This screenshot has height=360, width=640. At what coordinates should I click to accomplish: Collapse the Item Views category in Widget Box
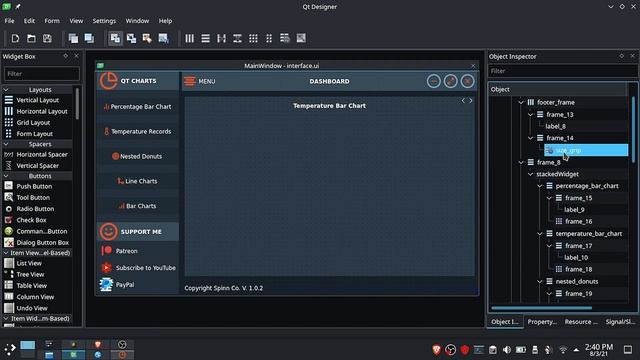click(x=6, y=253)
